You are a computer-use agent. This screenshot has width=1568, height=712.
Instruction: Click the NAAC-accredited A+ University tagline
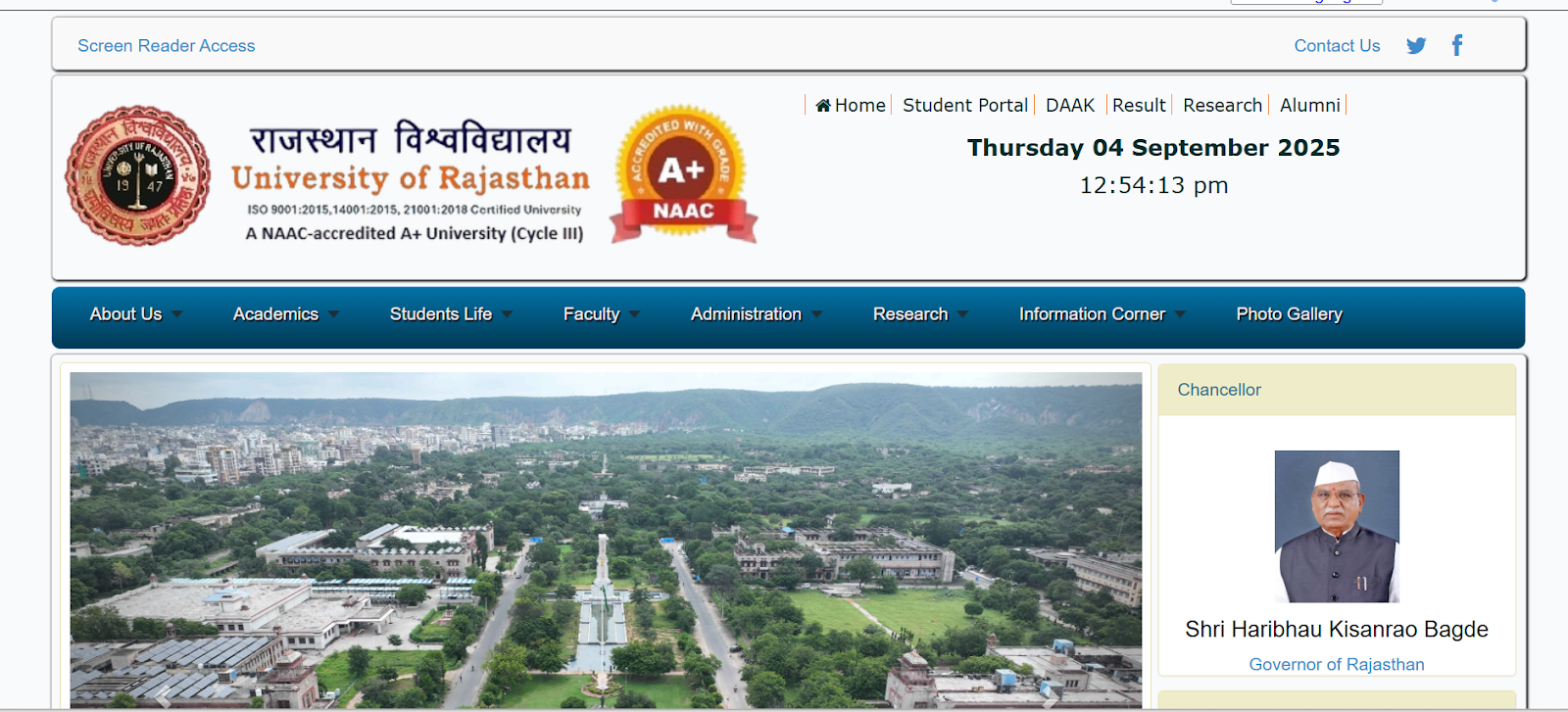(415, 233)
